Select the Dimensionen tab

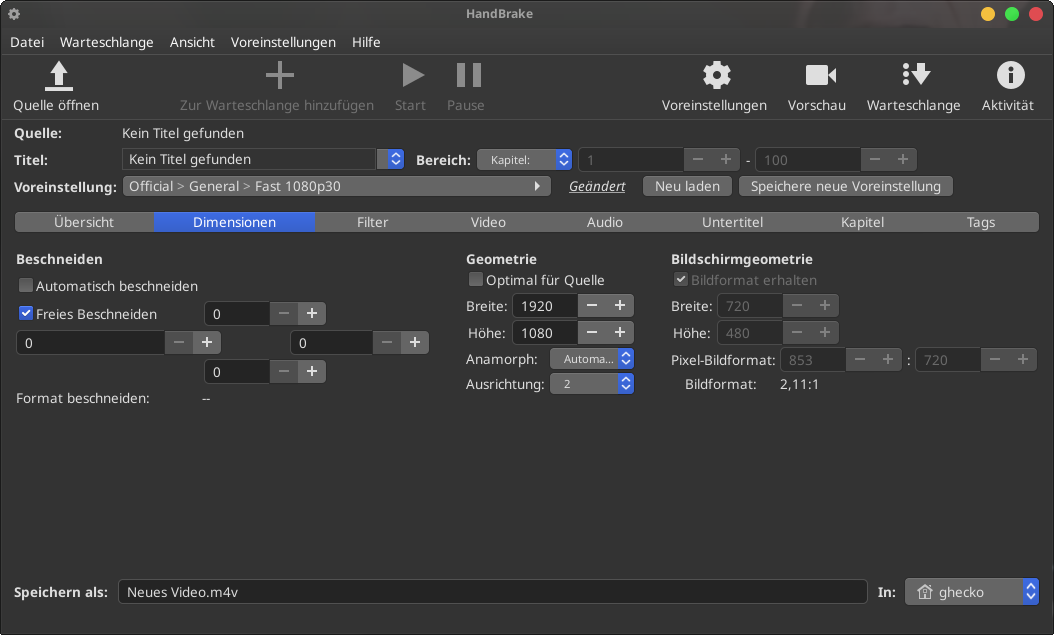tap(235, 222)
